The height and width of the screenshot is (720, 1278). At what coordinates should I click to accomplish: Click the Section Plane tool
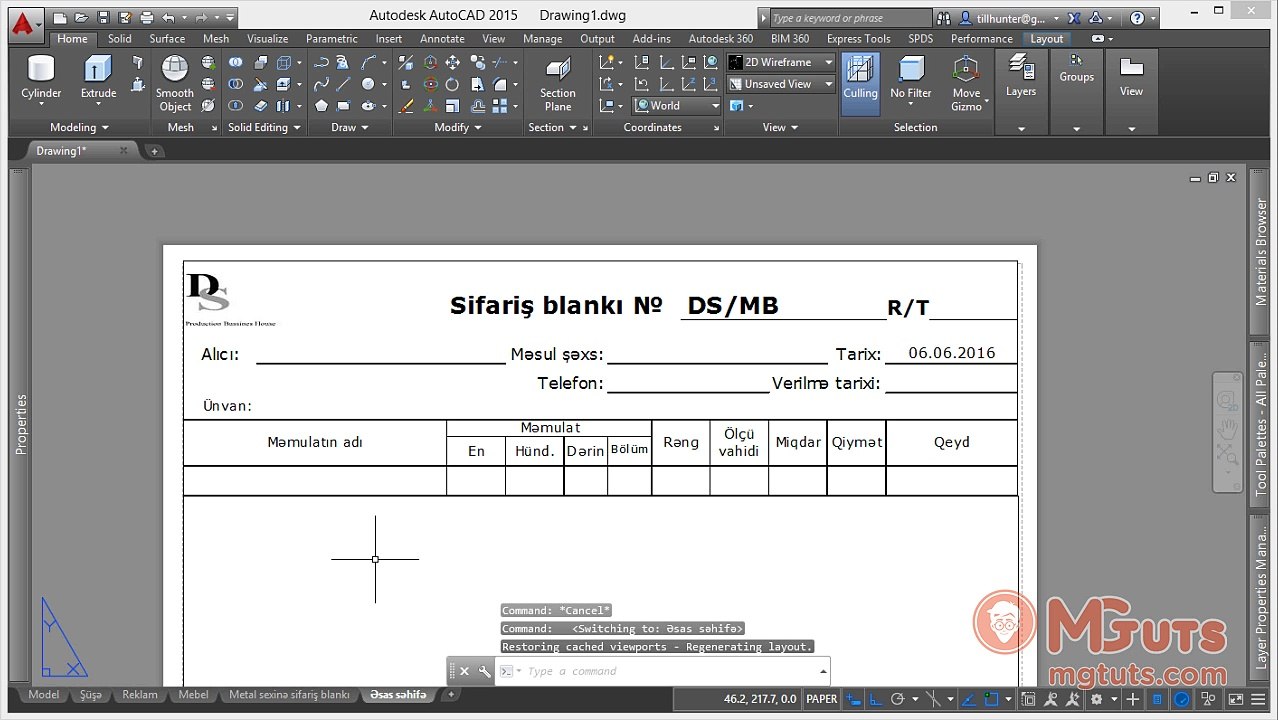[558, 83]
